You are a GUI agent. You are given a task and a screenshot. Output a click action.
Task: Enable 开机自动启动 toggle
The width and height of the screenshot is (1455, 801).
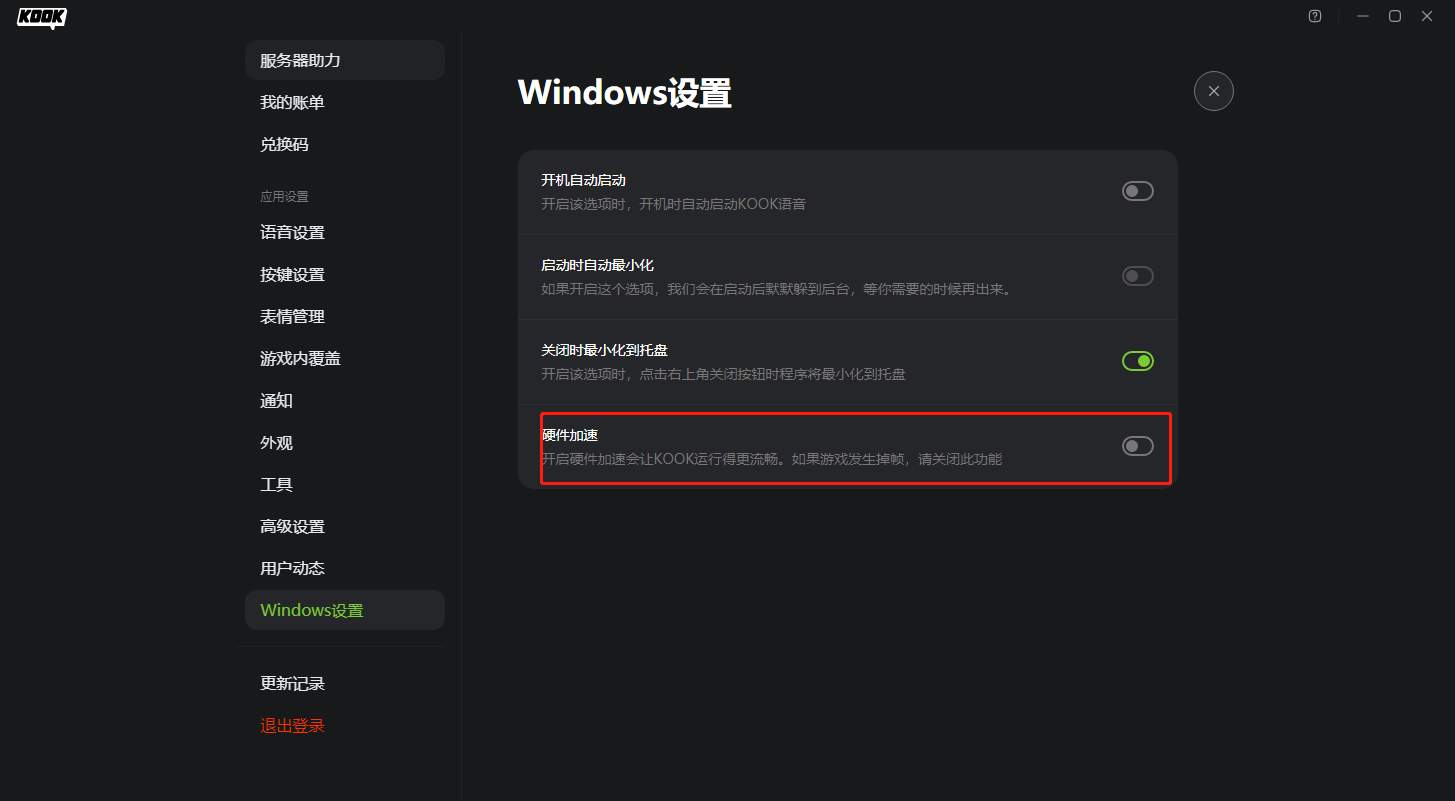click(x=1137, y=190)
